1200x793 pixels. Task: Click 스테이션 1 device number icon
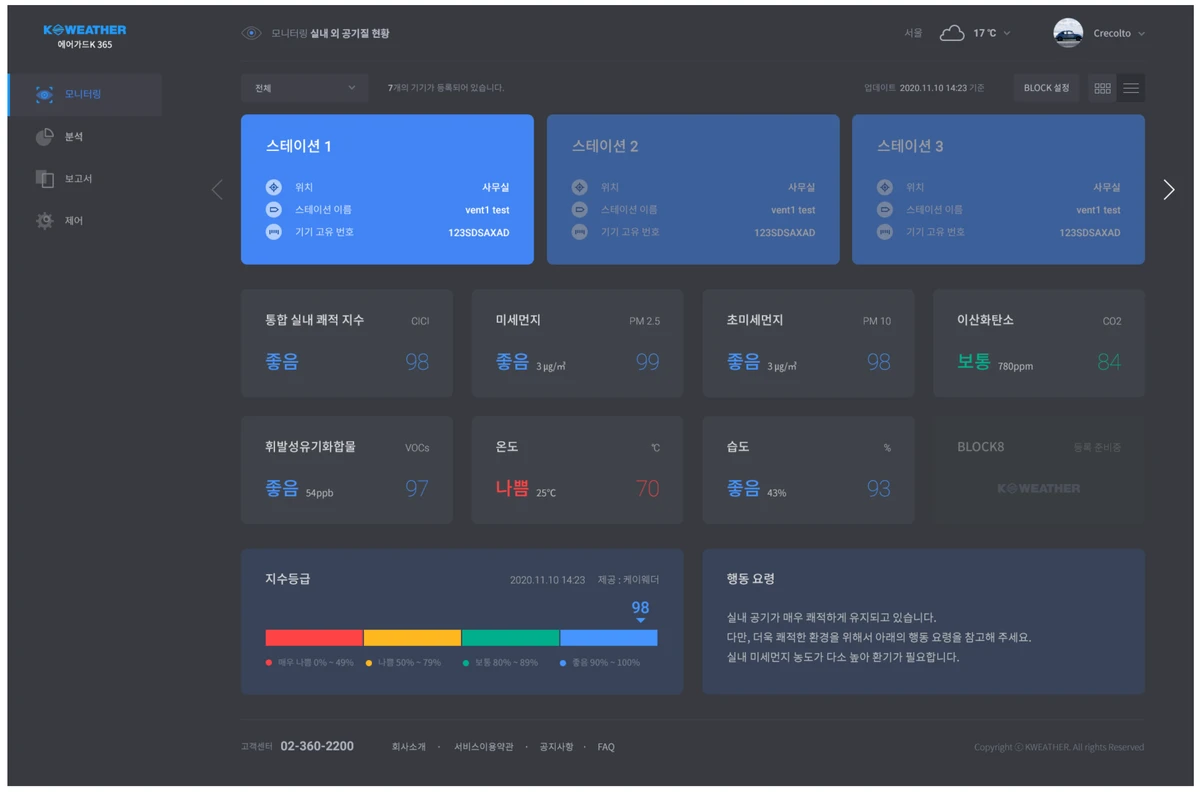(x=273, y=232)
